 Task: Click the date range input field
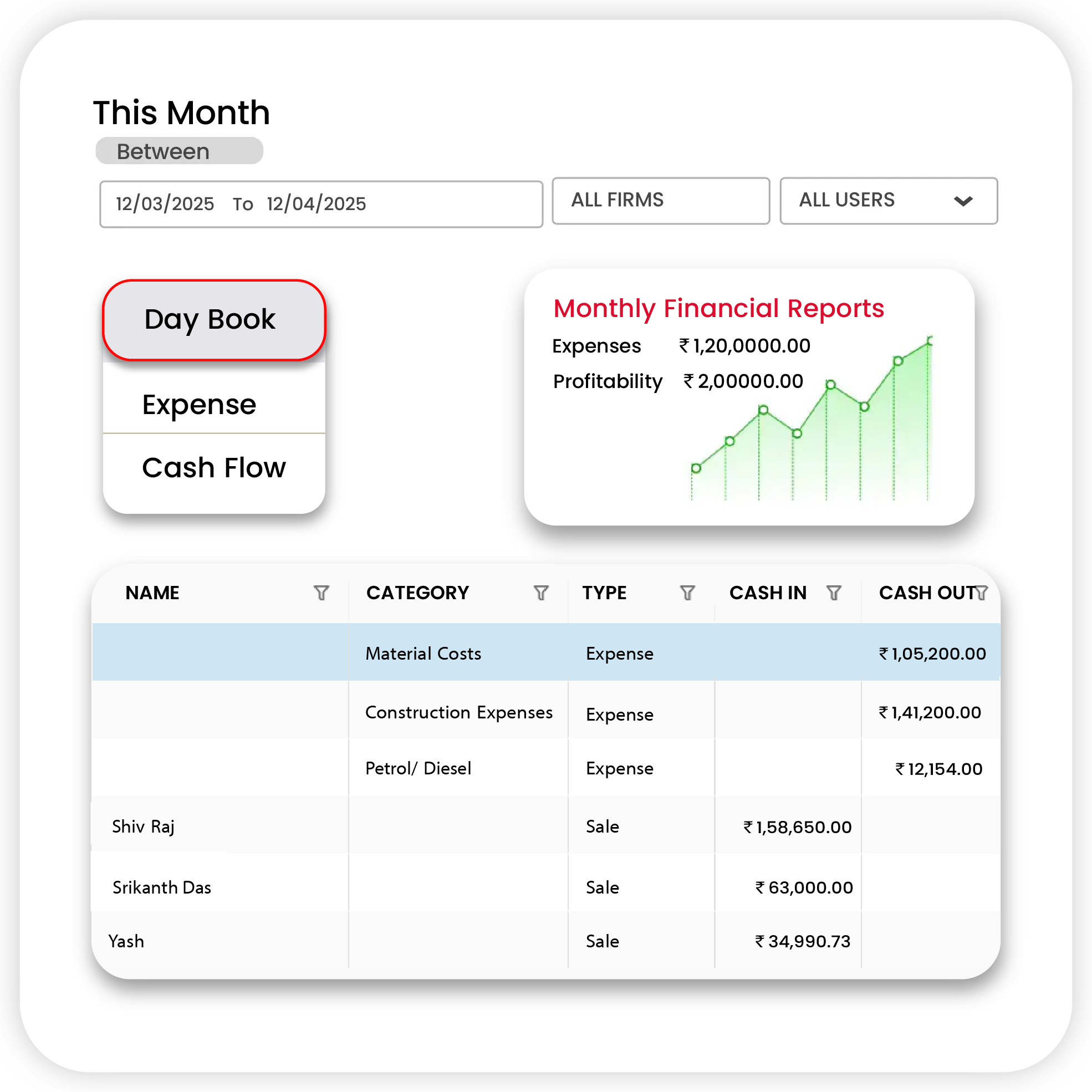(320, 204)
